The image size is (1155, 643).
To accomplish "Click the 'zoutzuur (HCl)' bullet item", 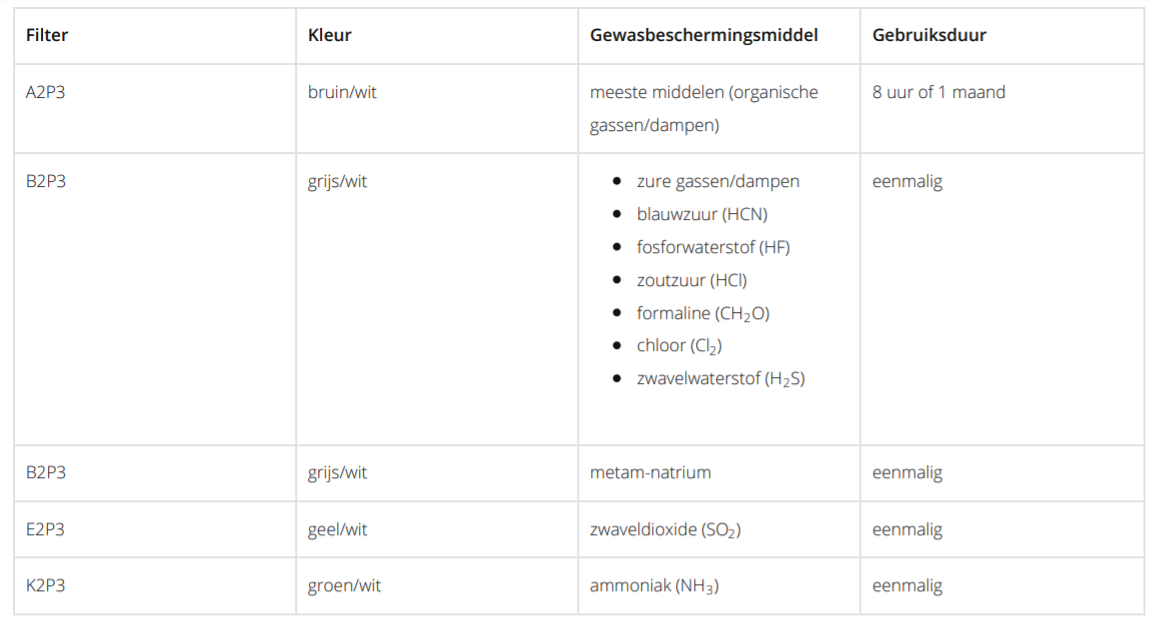I will [692, 281].
